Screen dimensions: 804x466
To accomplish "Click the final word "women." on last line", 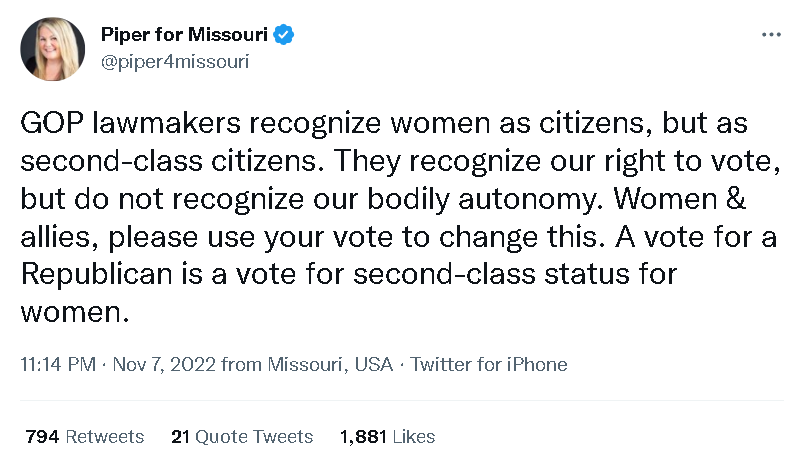I will click(x=76, y=313).
